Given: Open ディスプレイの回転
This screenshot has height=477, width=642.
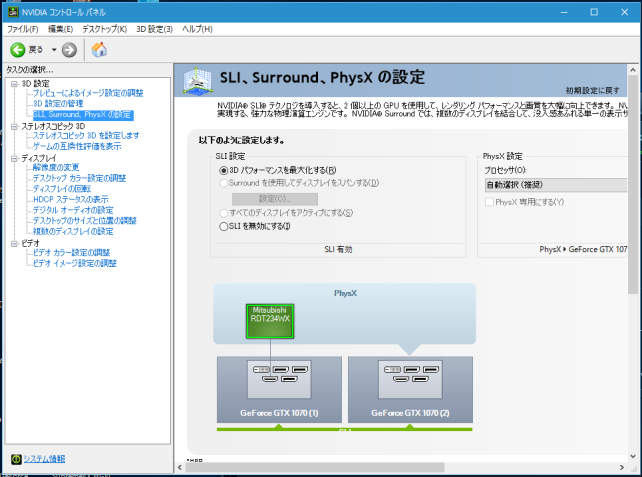Looking at the screenshot, I should point(62,189).
